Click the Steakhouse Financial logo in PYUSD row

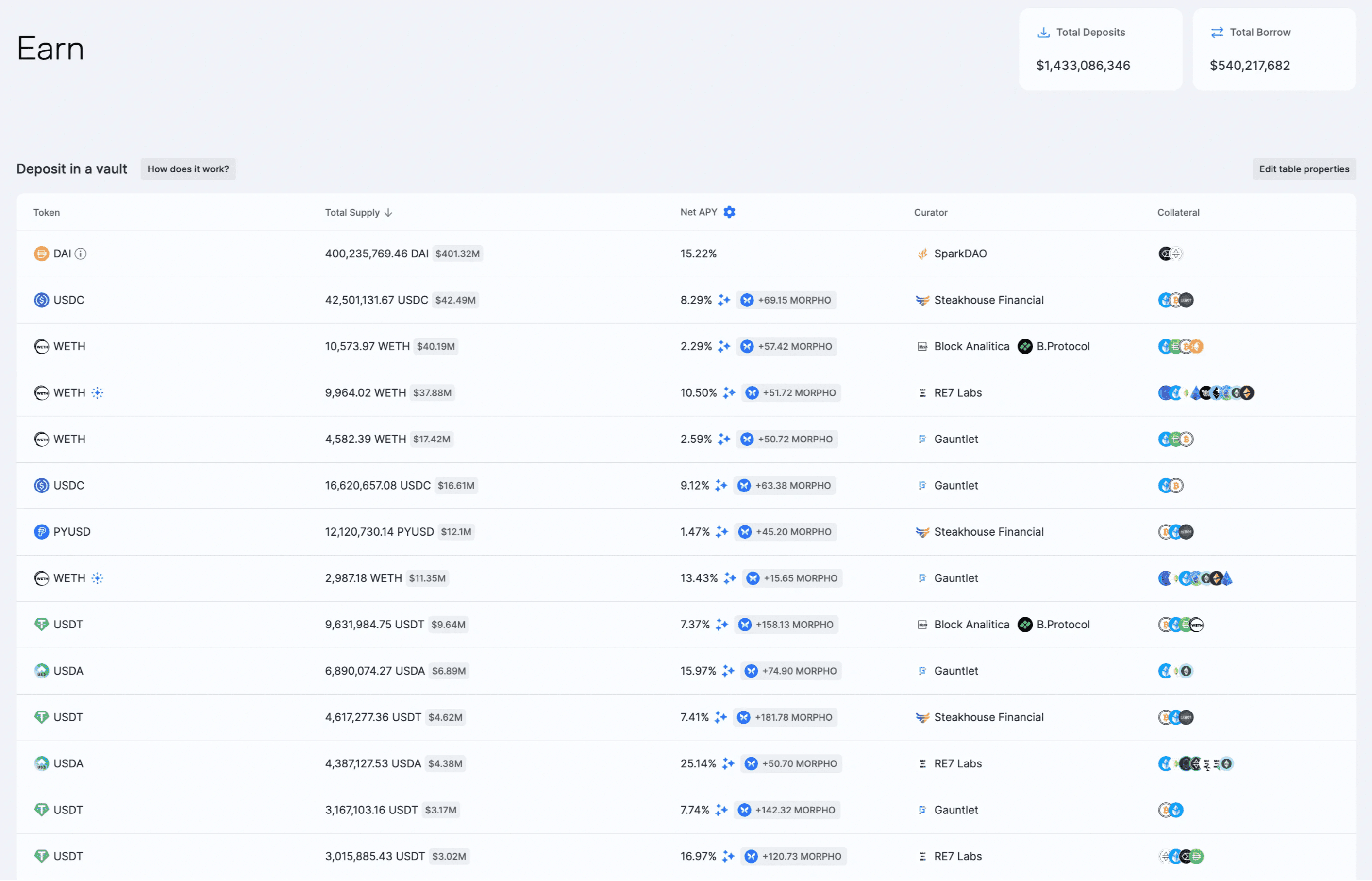click(922, 532)
